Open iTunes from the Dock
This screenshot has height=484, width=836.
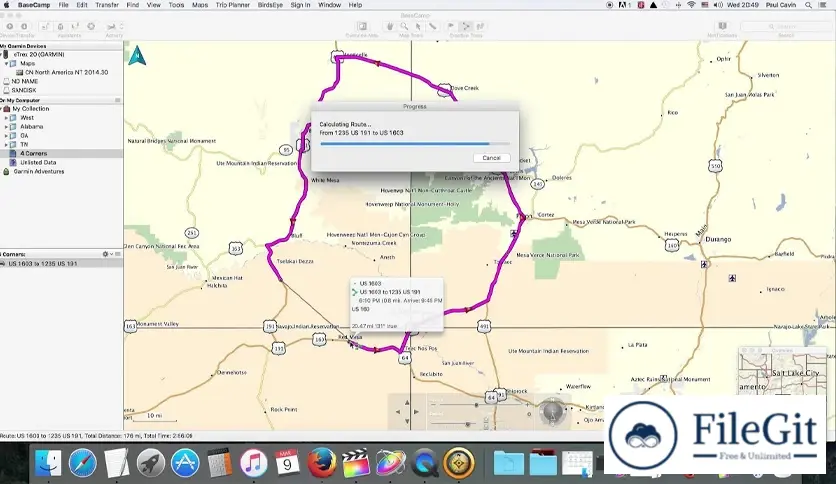pos(253,463)
